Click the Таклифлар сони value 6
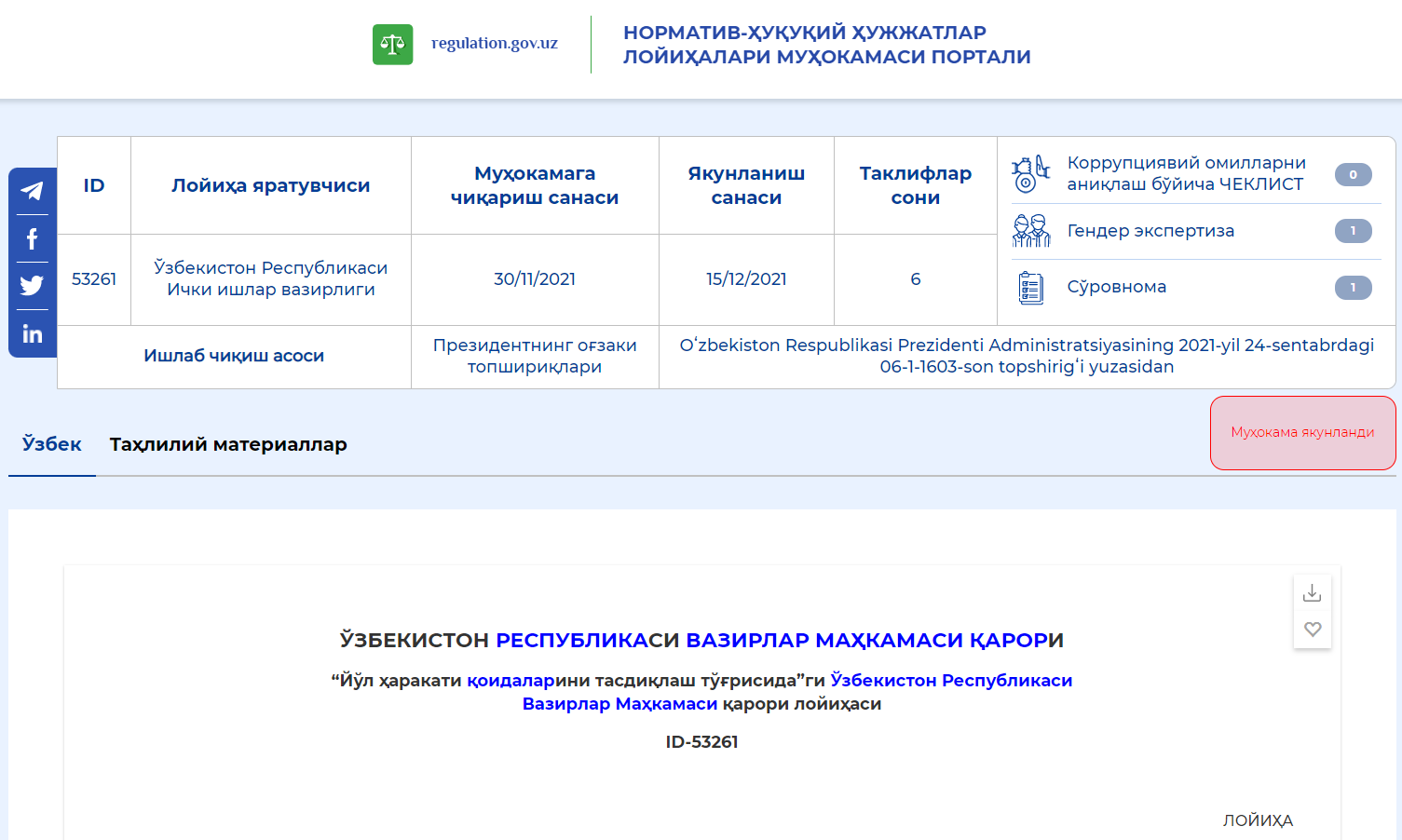 coord(915,279)
